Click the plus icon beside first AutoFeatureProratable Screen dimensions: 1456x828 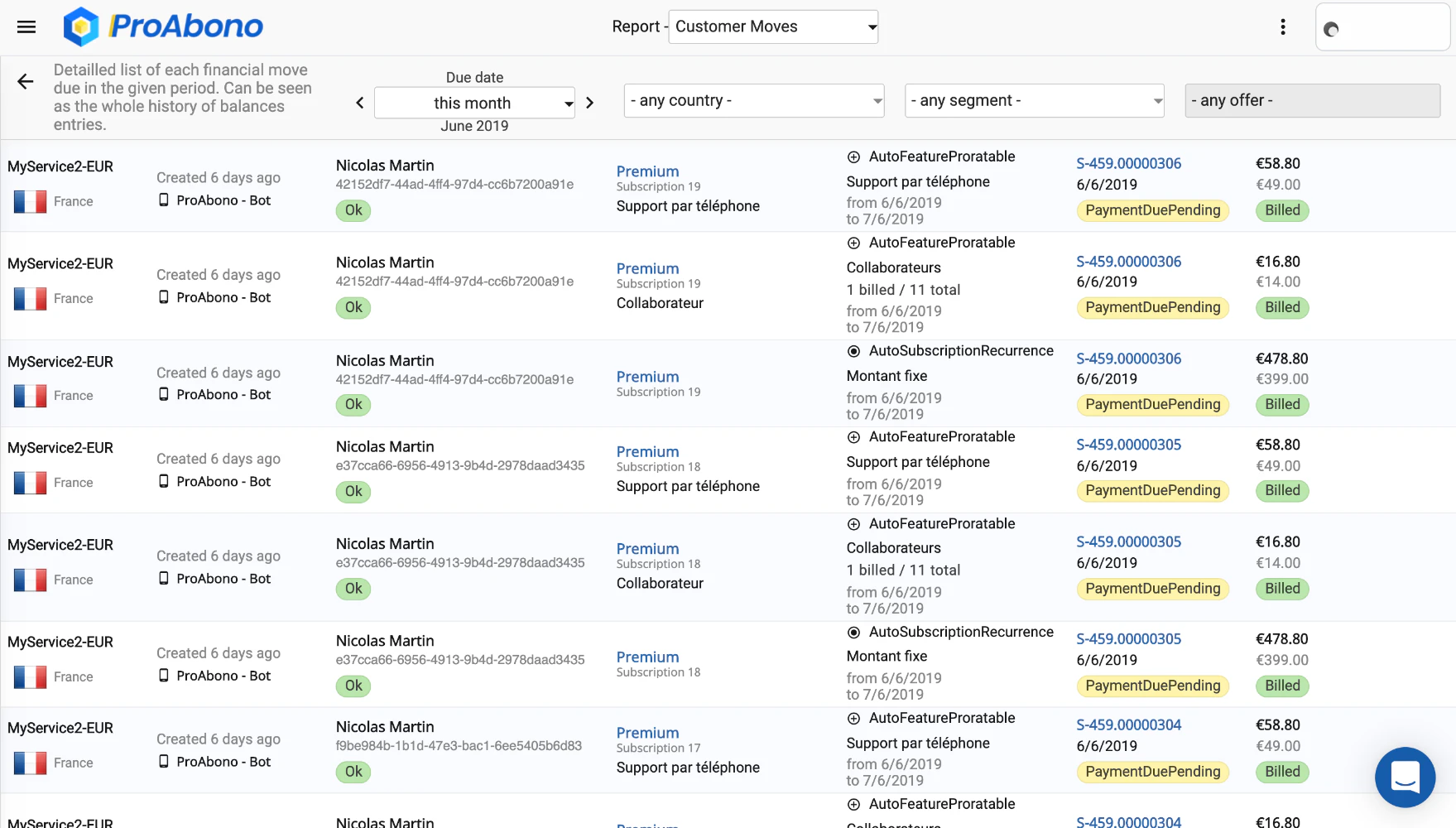(x=853, y=157)
